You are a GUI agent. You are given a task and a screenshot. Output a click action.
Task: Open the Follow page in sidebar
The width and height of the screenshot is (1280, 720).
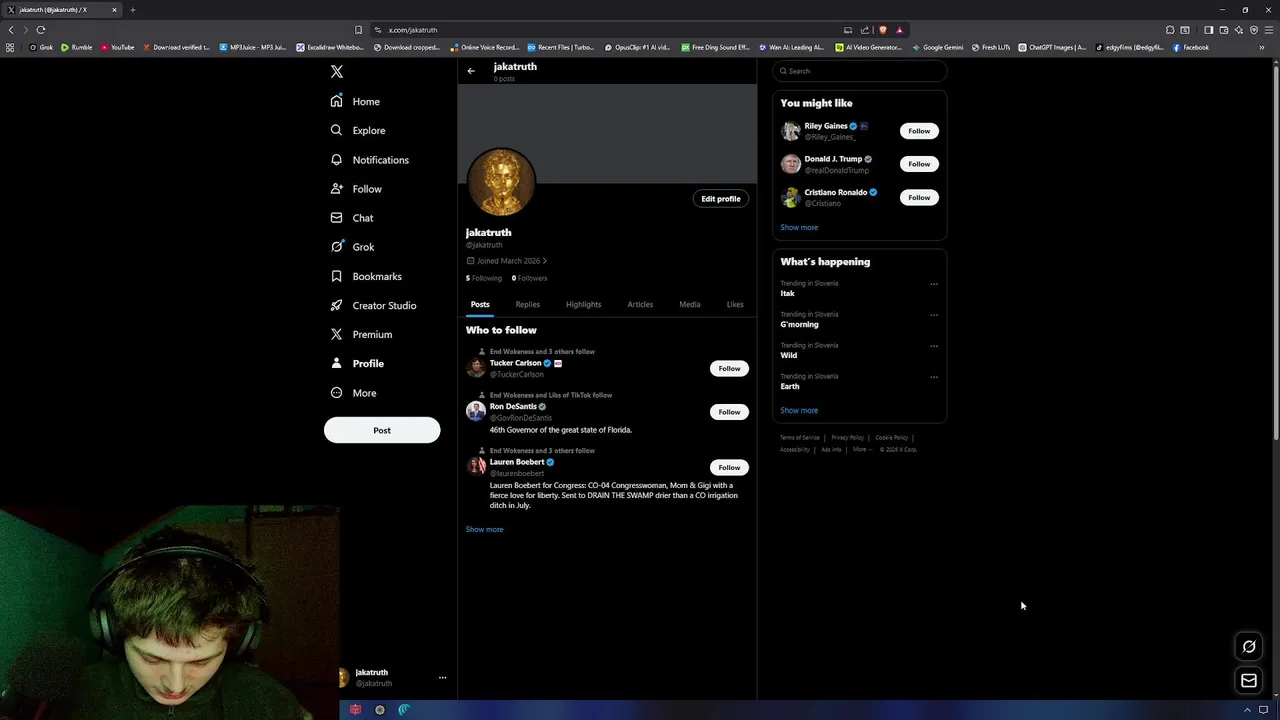point(357,189)
